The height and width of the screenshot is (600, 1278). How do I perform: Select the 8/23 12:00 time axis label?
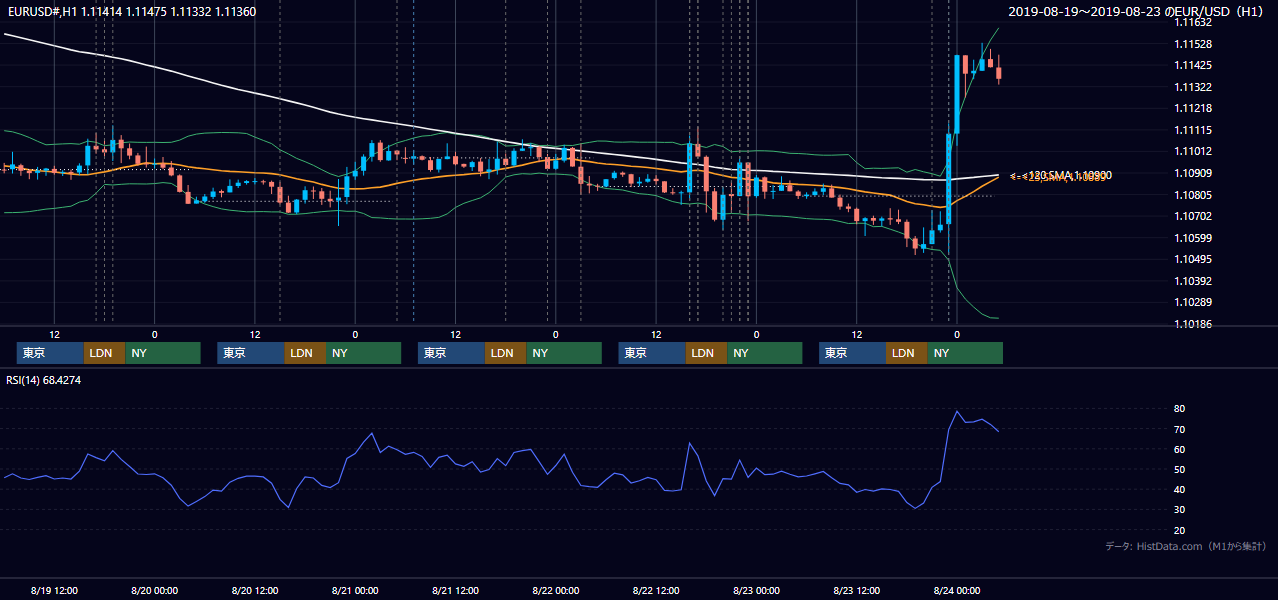pyautogui.click(x=856, y=591)
